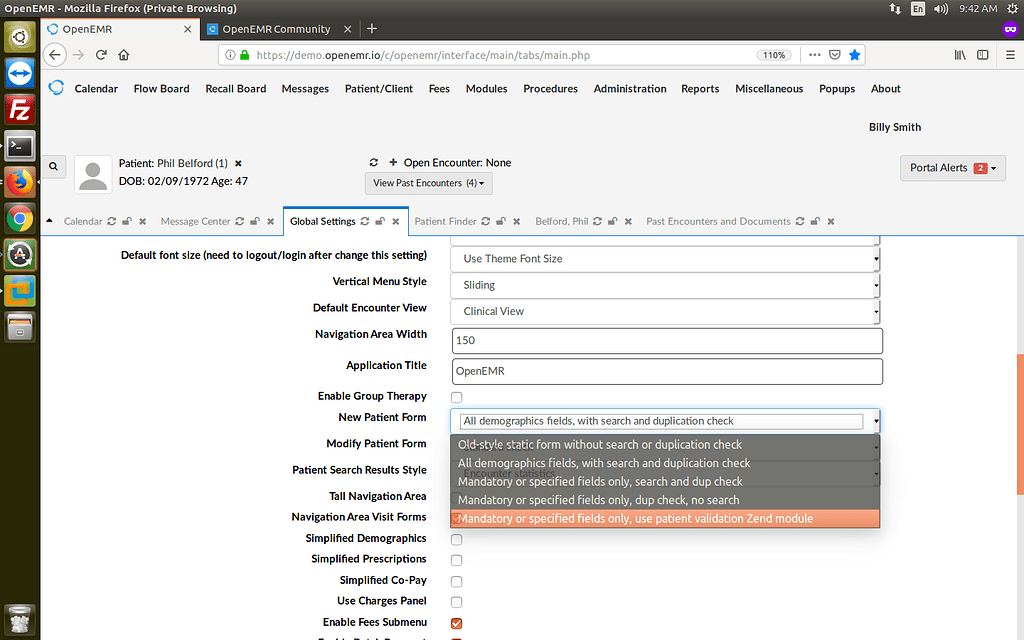Refresh the patient summary with the circular arrows icon
The width and height of the screenshot is (1024, 640).
tap(373, 162)
